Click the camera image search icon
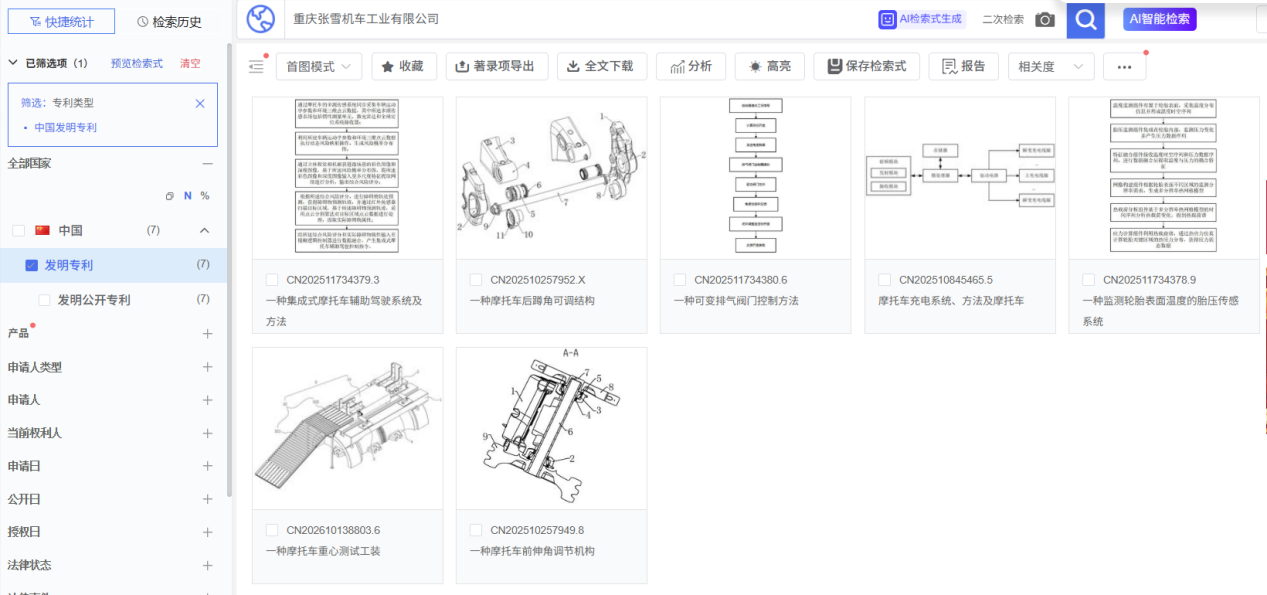 click(x=1045, y=19)
